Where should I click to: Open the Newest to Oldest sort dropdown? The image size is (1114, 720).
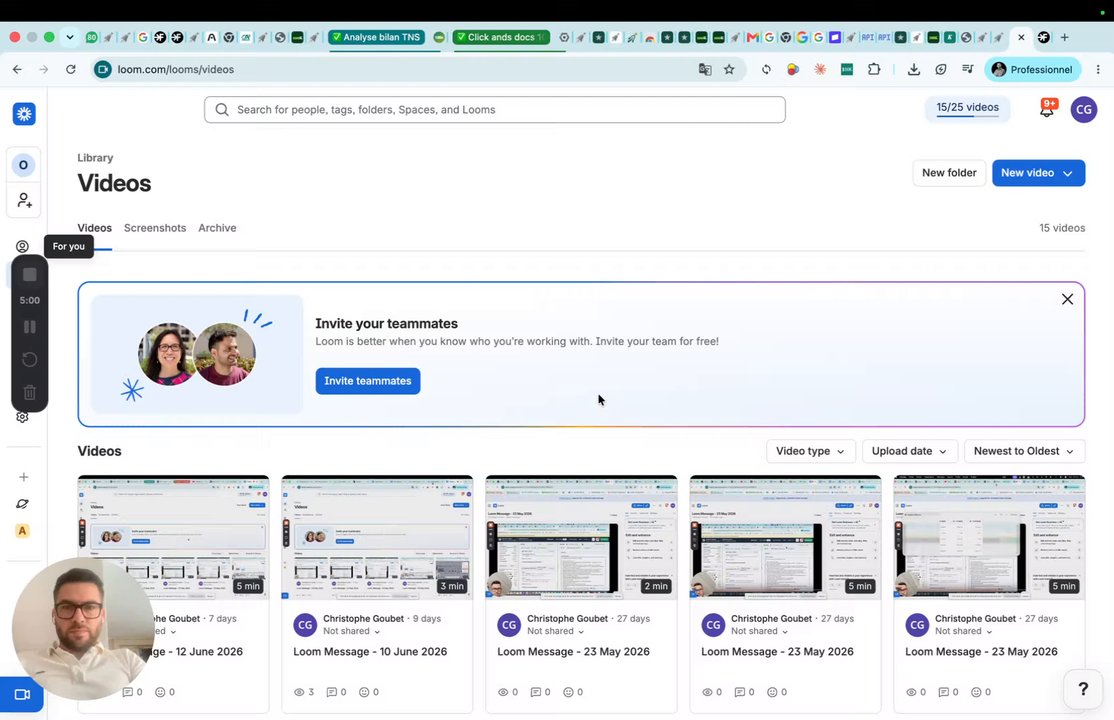(1024, 451)
